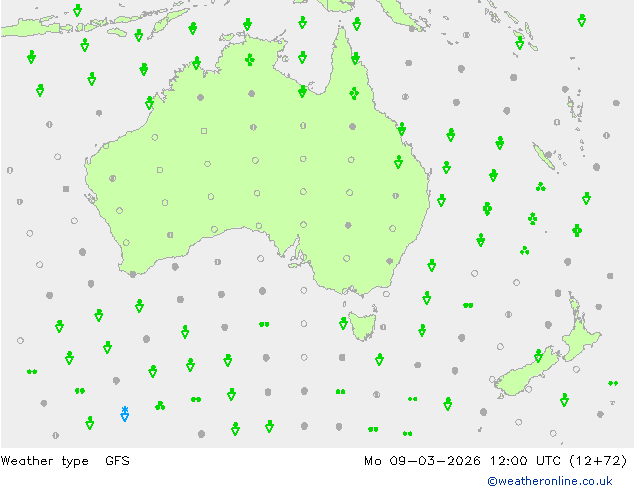Screen dimensions: 634x490
Task: Select the rain shower symbol on New Zealand's South Island
Action: pos(538,356)
